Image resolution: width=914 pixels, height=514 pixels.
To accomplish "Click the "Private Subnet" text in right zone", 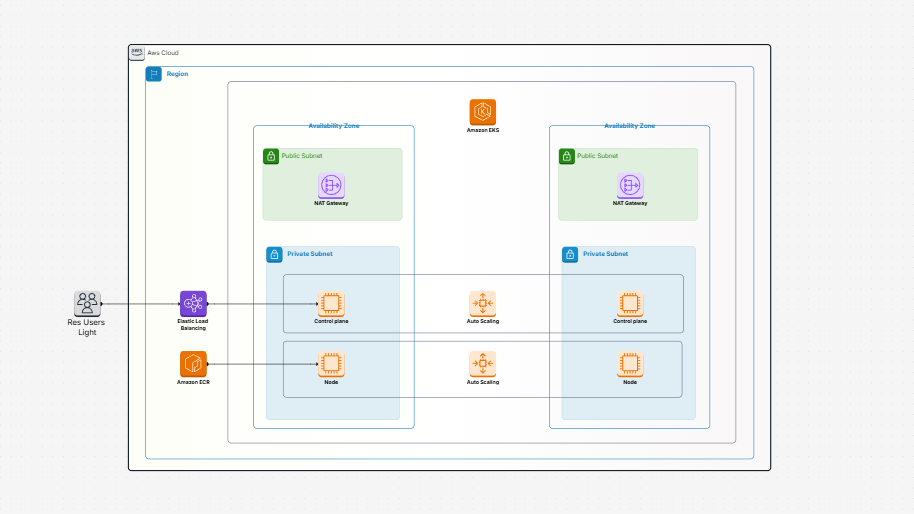I will point(606,254).
